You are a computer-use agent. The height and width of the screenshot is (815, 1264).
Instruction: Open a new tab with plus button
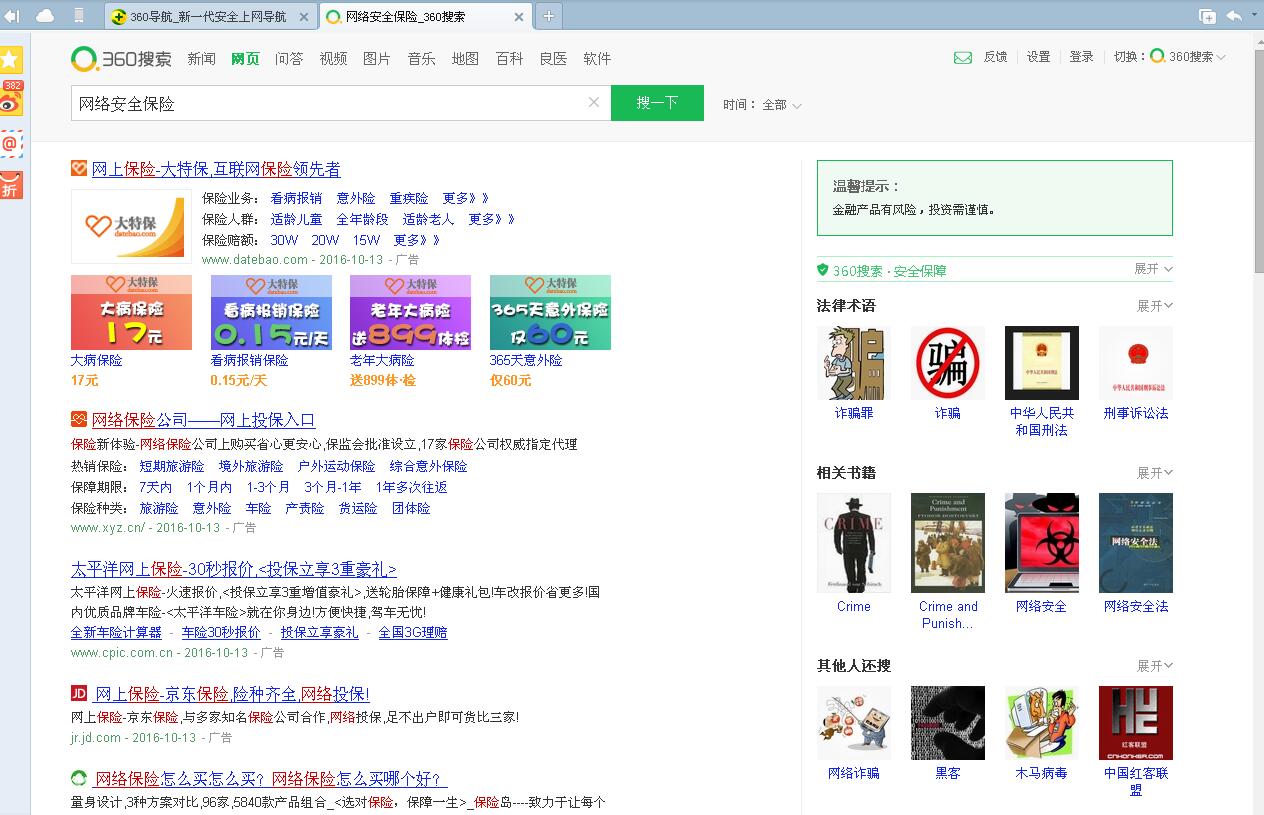click(x=549, y=16)
